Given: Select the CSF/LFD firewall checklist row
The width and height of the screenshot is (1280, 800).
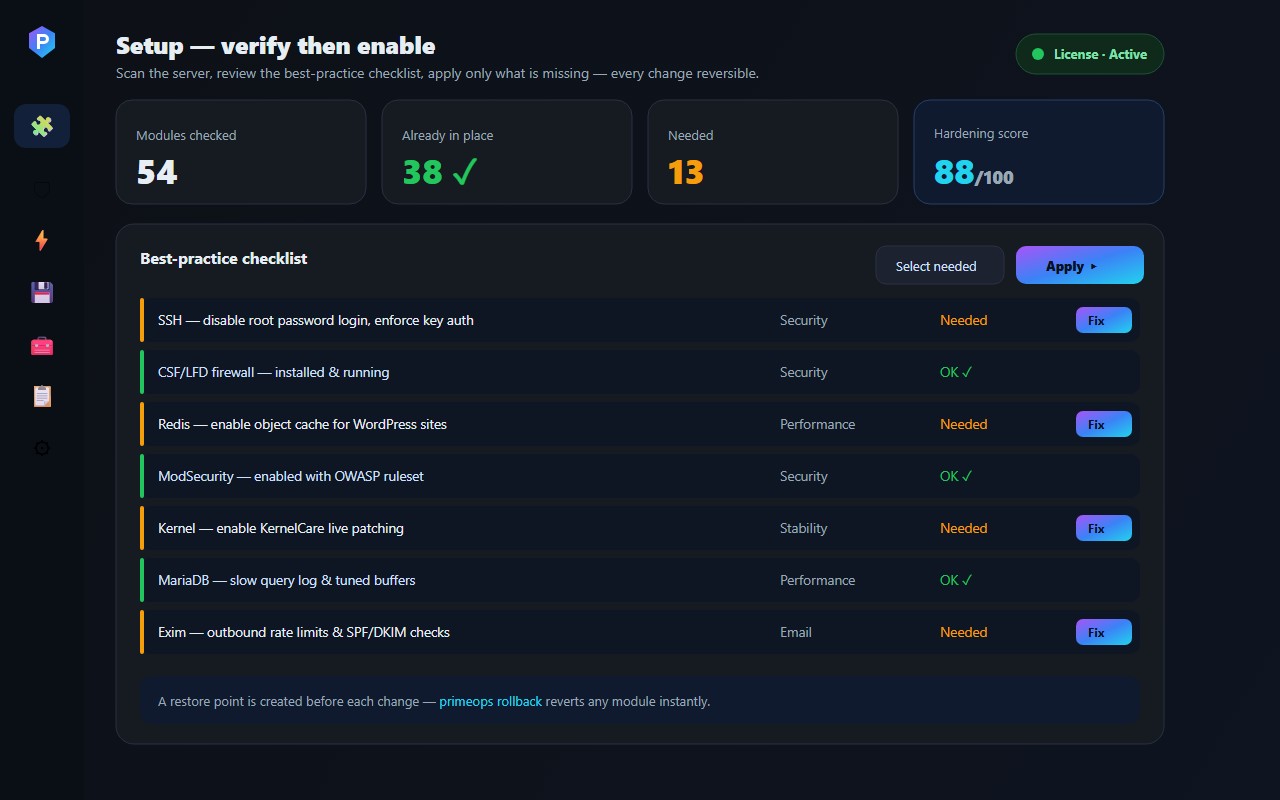Looking at the screenshot, I should point(640,372).
